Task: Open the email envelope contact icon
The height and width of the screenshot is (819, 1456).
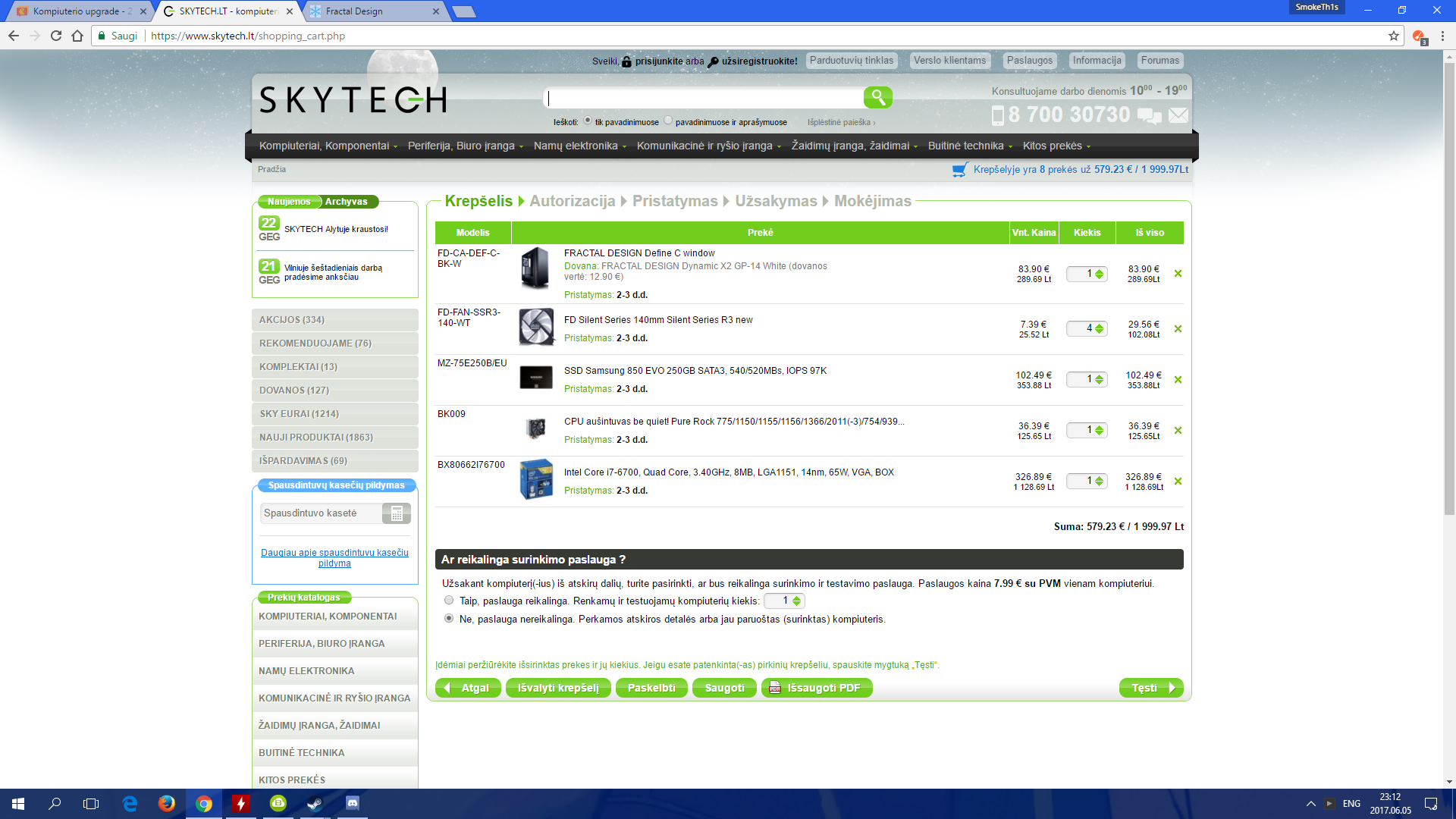Action: tap(1178, 115)
